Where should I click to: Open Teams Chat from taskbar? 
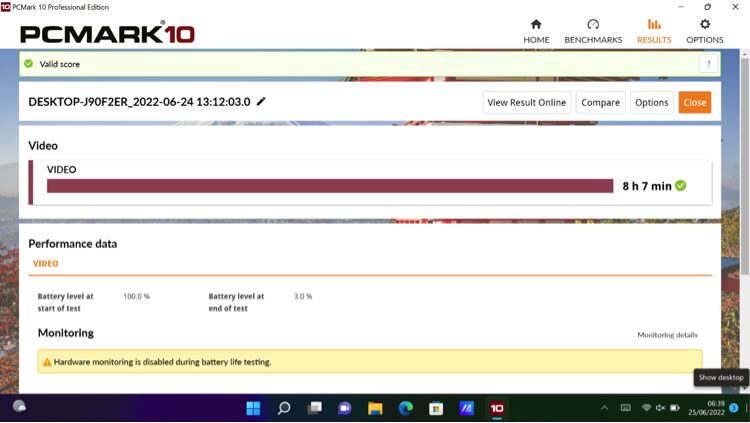(x=344, y=408)
